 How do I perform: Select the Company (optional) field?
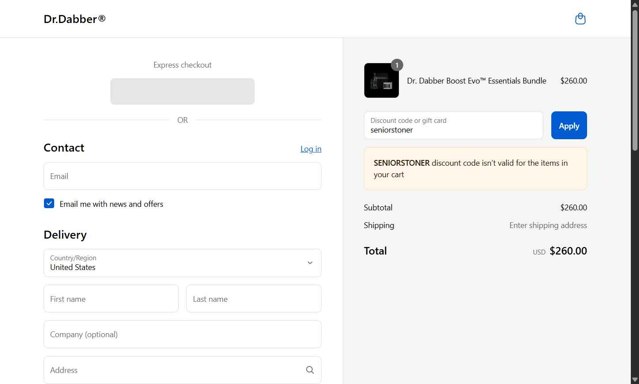click(x=182, y=334)
